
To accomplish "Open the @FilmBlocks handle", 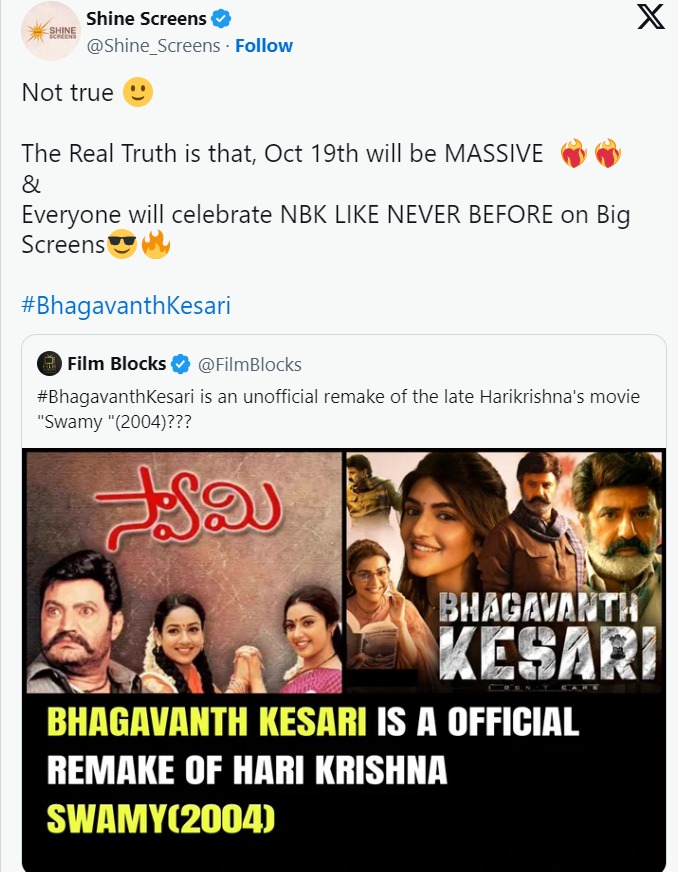I will 250,365.
